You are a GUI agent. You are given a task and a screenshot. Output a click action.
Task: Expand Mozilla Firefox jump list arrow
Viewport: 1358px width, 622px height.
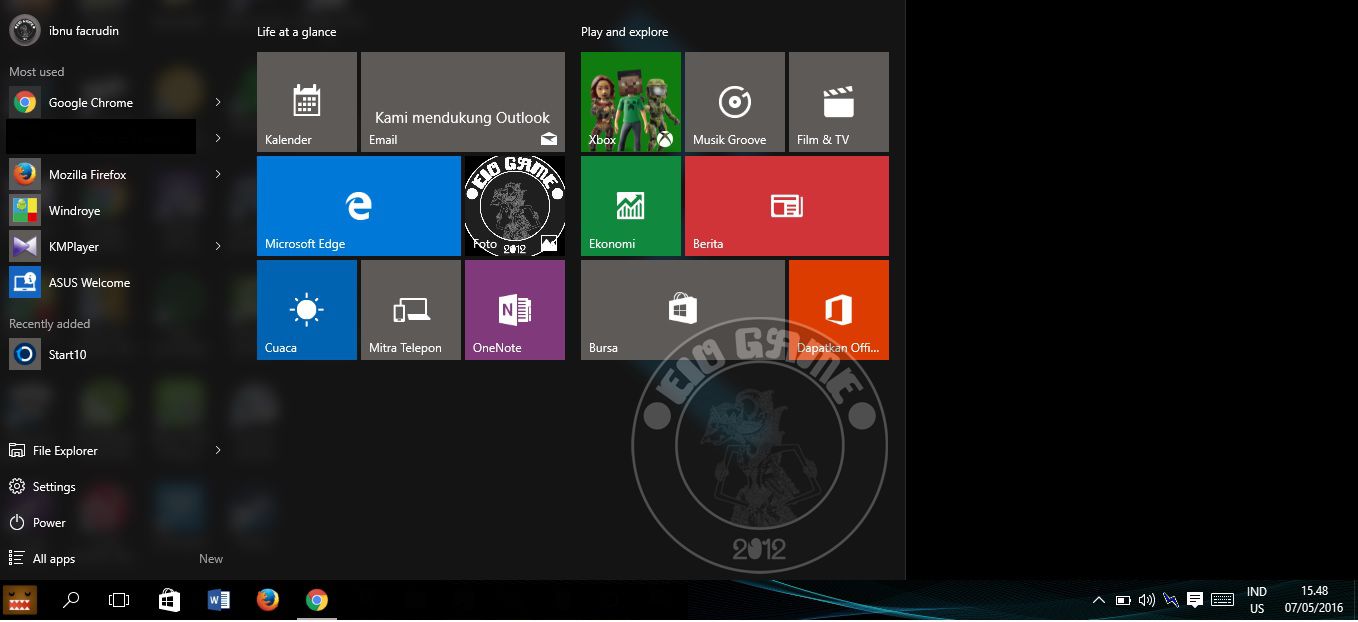[218, 174]
